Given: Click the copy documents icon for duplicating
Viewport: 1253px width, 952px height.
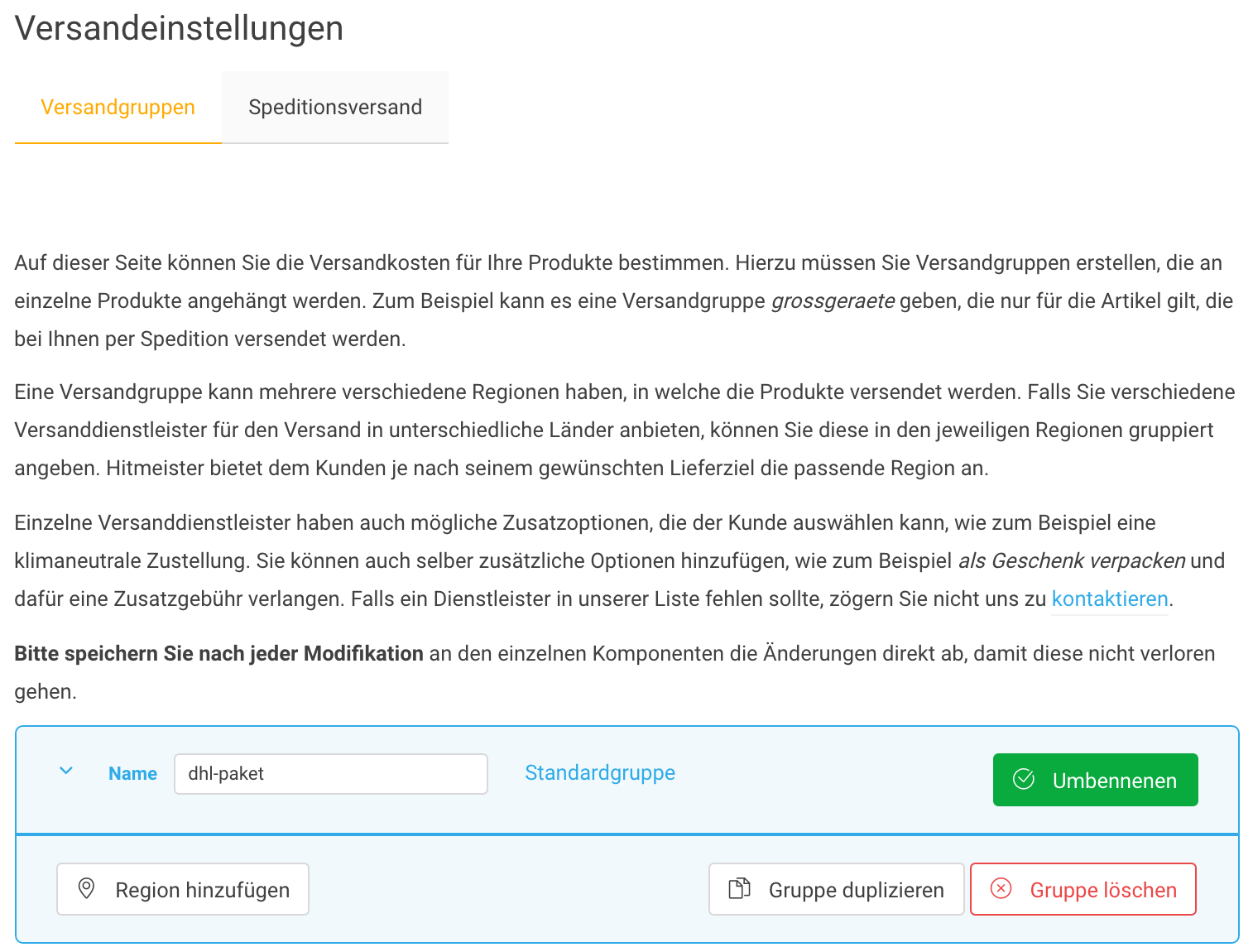Looking at the screenshot, I should (x=738, y=889).
